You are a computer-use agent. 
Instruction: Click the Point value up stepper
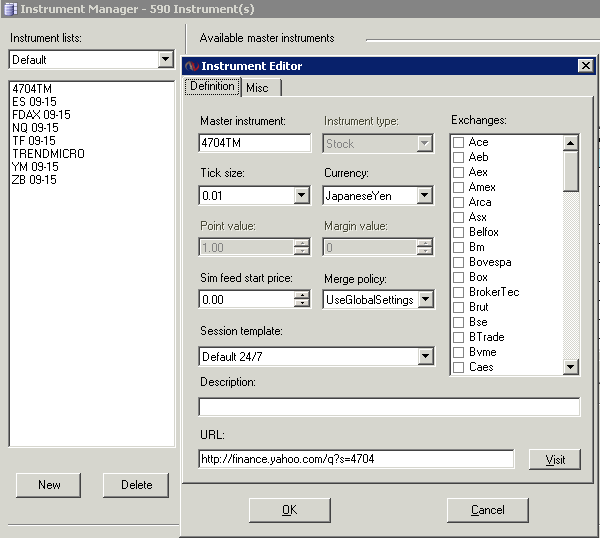coord(302,243)
